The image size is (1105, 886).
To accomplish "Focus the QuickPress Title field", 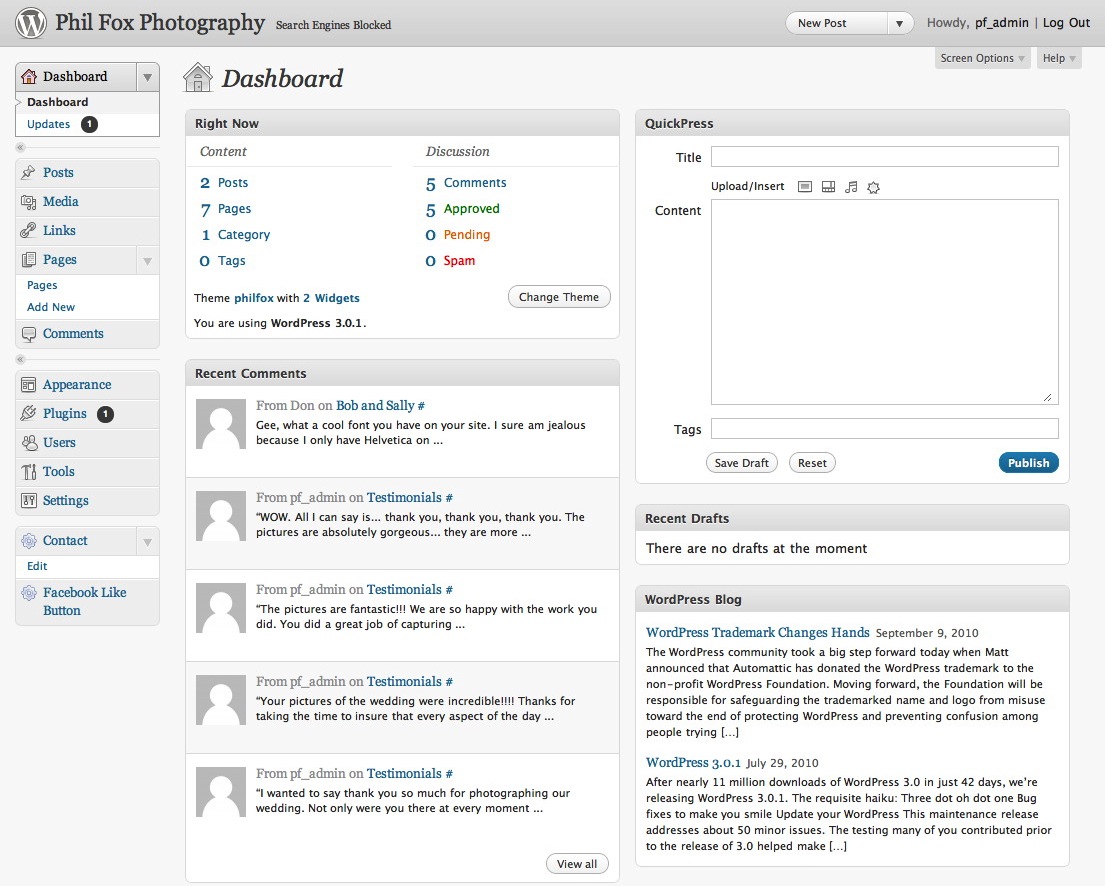I will tap(884, 156).
